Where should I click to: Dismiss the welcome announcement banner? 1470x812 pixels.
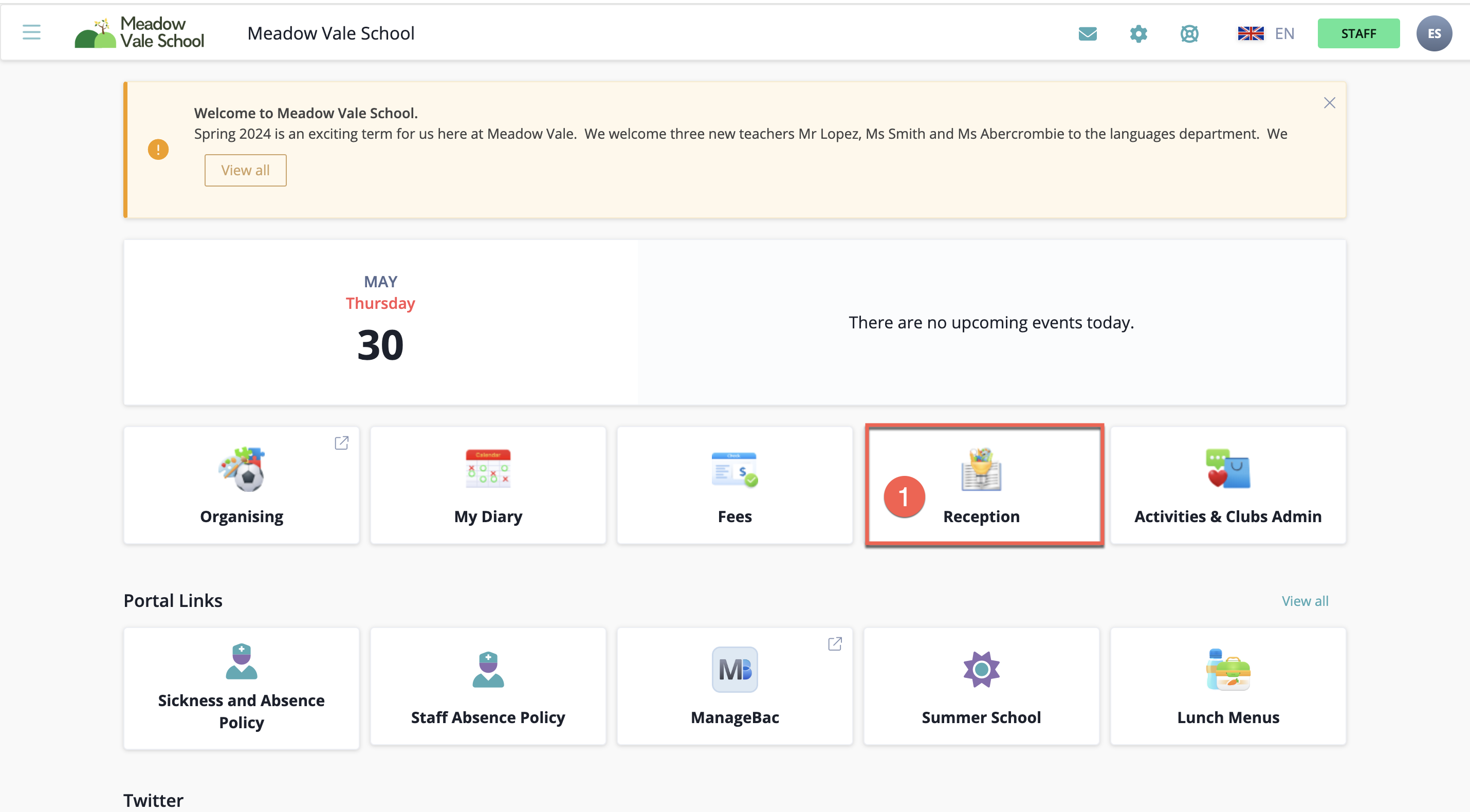pyautogui.click(x=1329, y=103)
